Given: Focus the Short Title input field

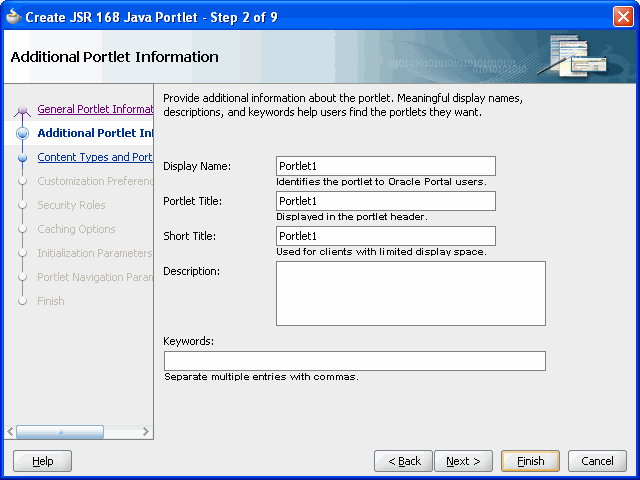Looking at the screenshot, I should (x=386, y=236).
